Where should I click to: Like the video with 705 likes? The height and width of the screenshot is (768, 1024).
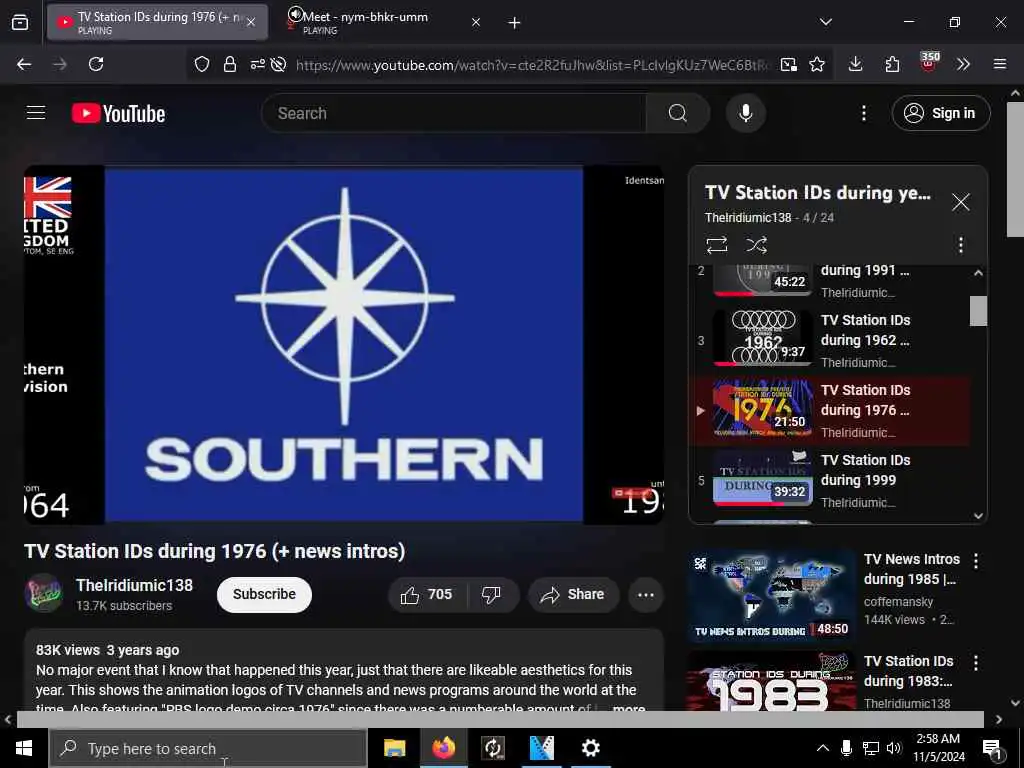[427, 594]
